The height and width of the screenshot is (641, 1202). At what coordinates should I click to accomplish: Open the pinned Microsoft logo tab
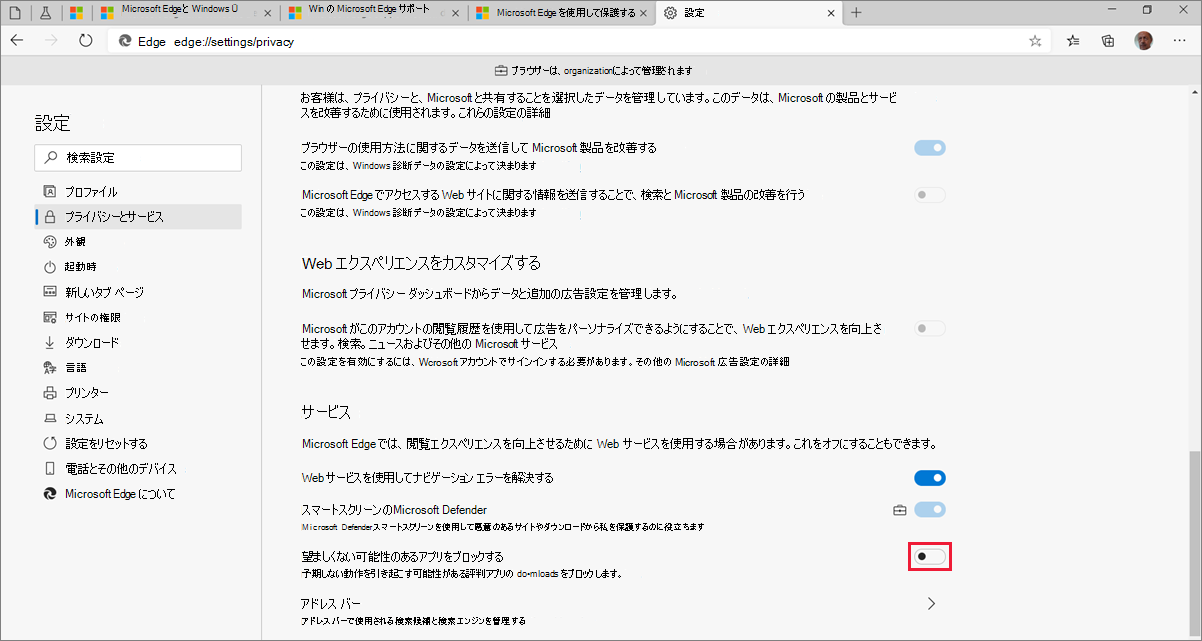click(75, 13)
